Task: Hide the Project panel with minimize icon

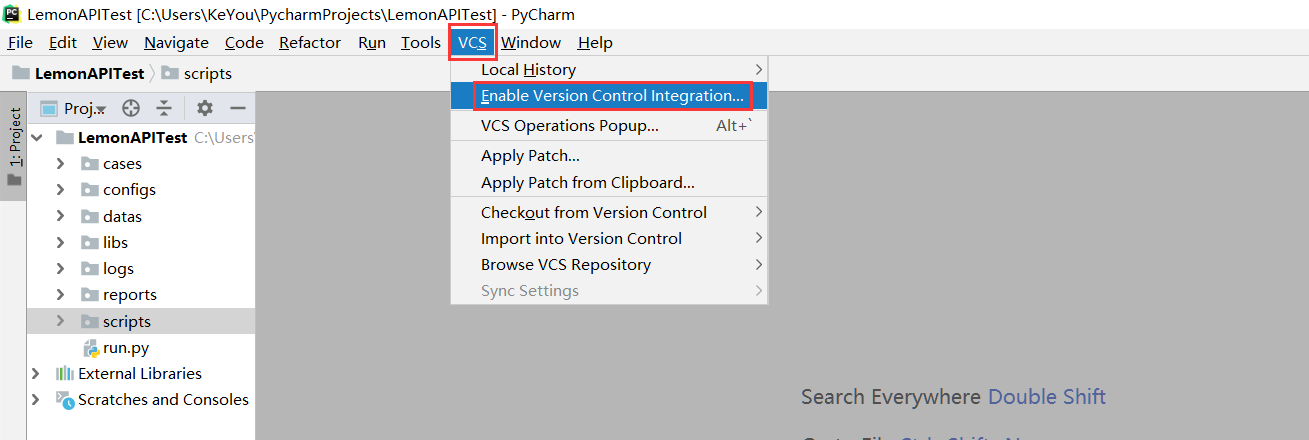Action: click(238, 108)
